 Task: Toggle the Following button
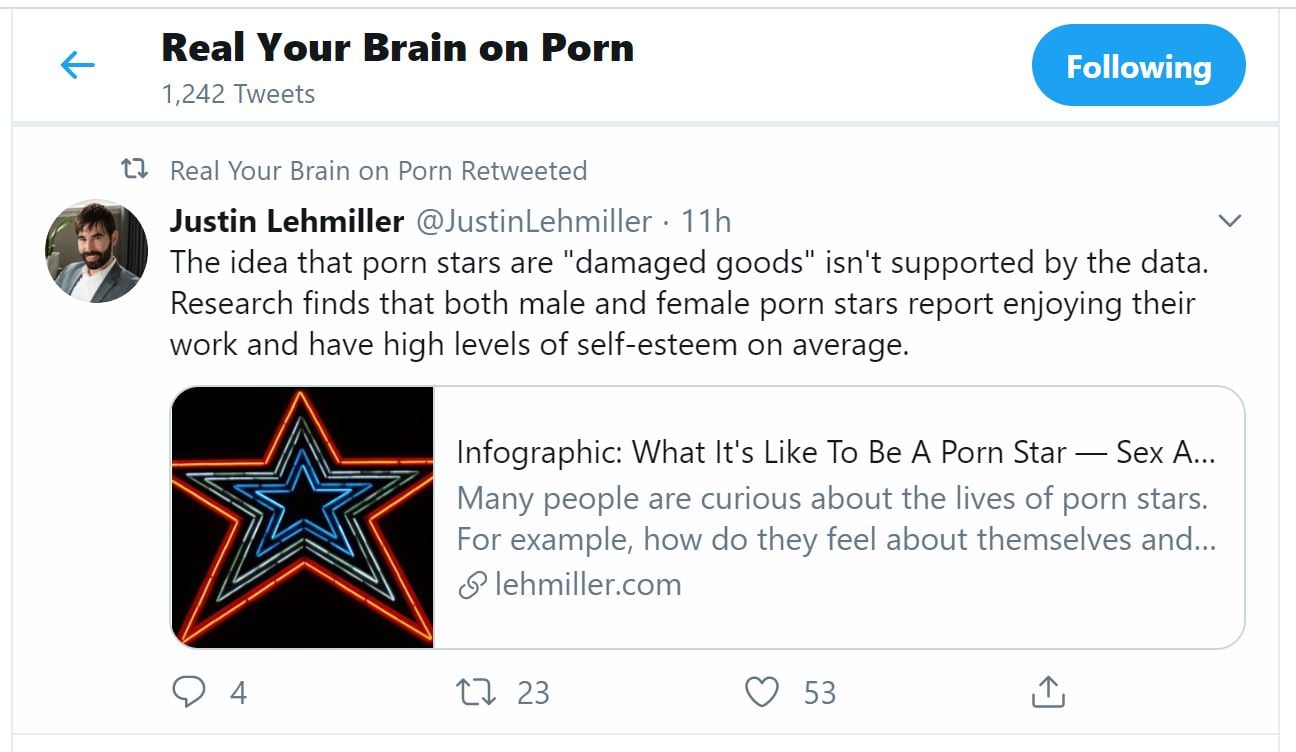pos(1138,66)
